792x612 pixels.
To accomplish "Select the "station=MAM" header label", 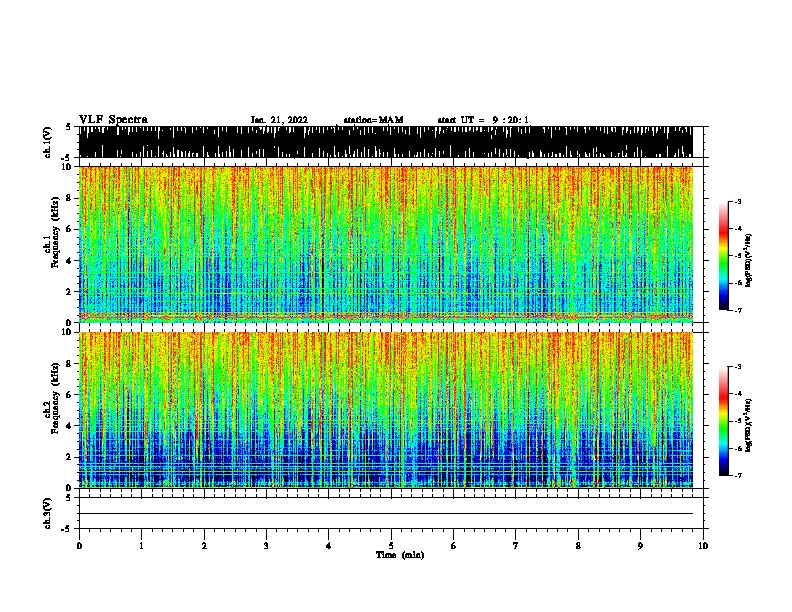I will pos(373,120).
